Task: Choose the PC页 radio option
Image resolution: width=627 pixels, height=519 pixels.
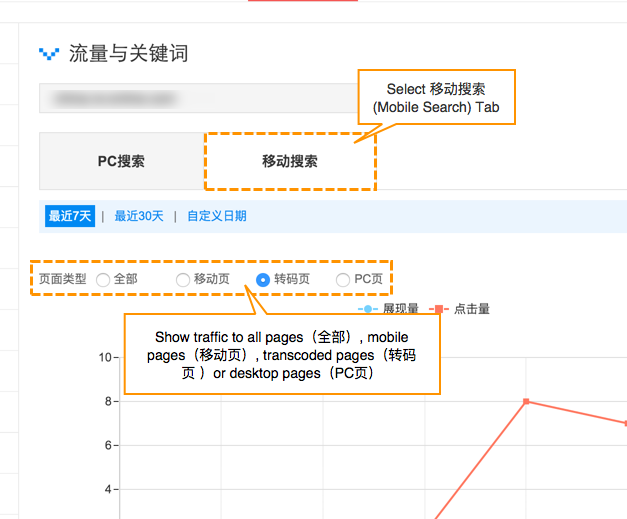Action: point(343,280)
